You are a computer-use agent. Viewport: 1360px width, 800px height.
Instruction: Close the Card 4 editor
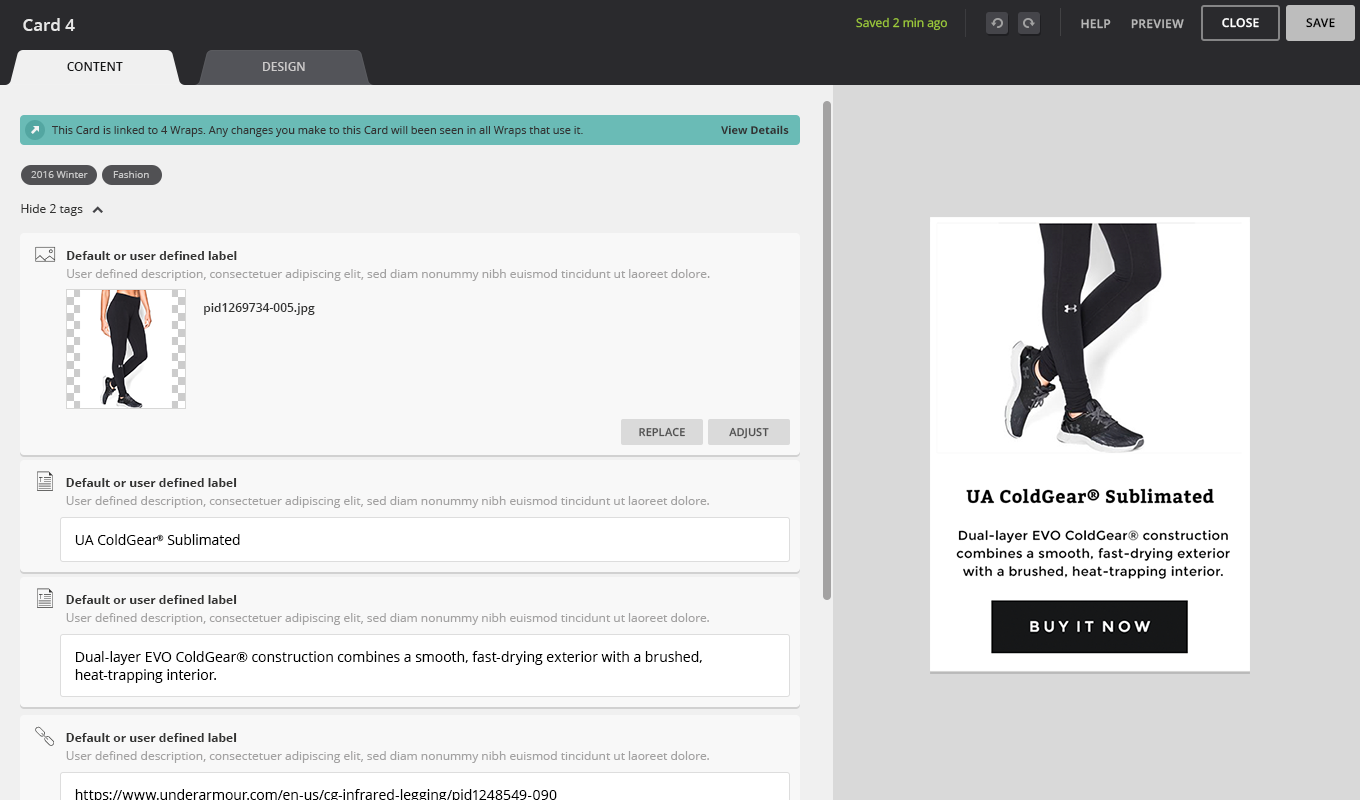1240,23
